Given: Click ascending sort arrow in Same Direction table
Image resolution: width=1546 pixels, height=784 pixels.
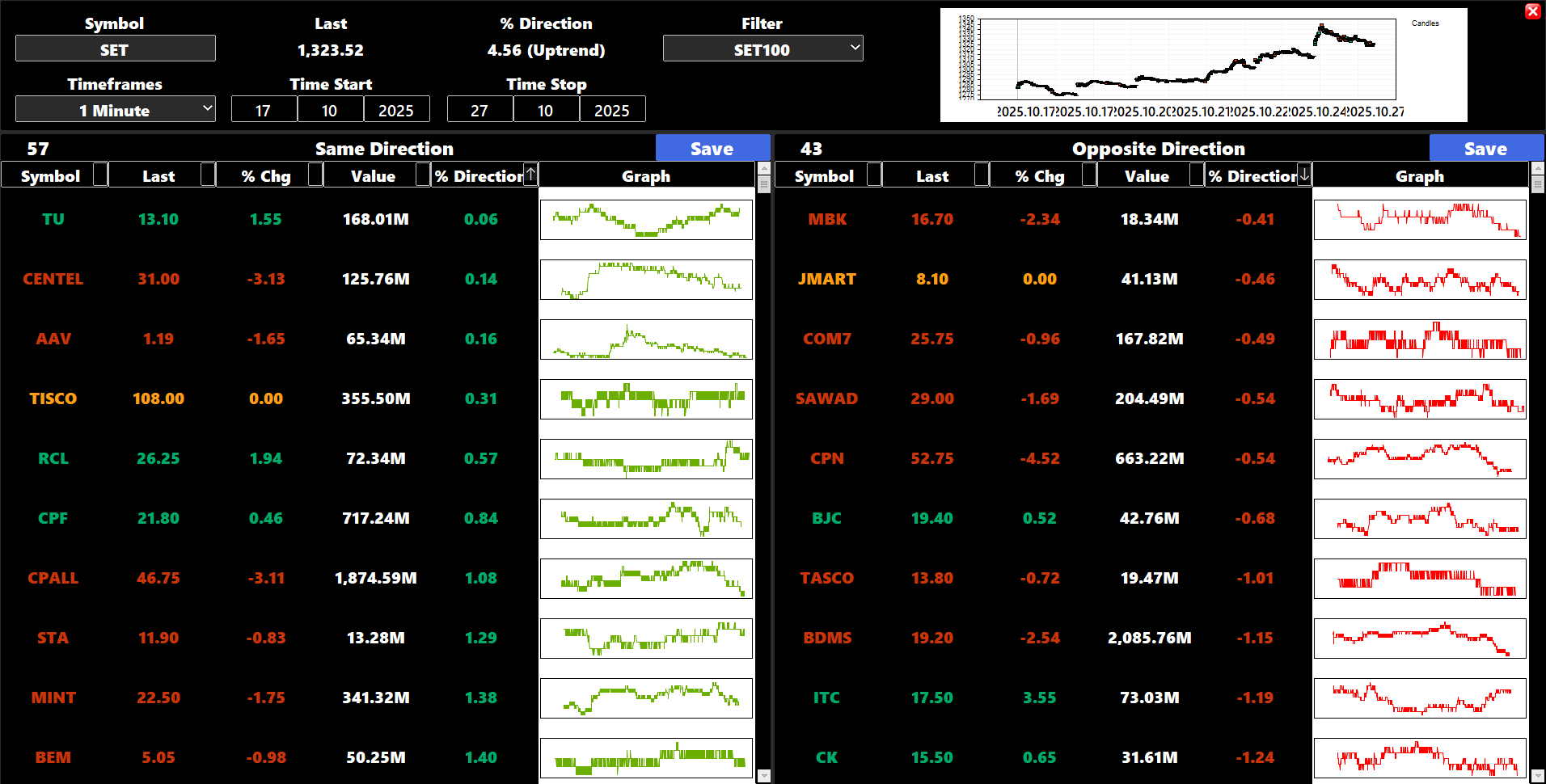Looking at the screenshot, I should pos(530,175).
